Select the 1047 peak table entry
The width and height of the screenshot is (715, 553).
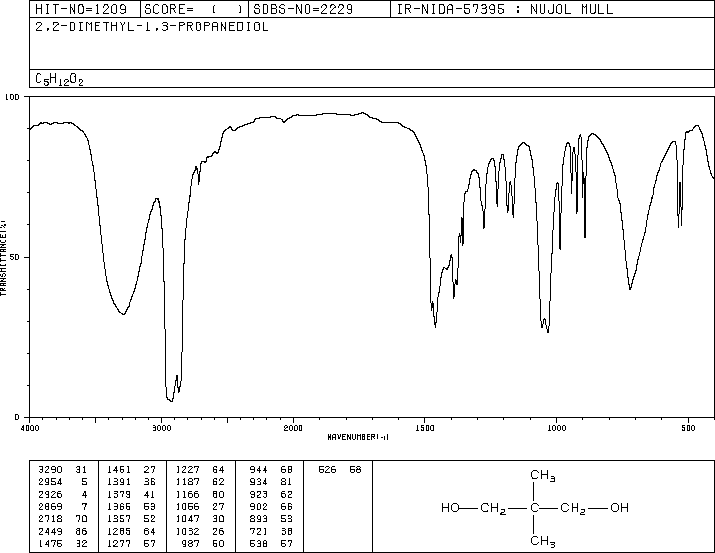pos(200,519)
